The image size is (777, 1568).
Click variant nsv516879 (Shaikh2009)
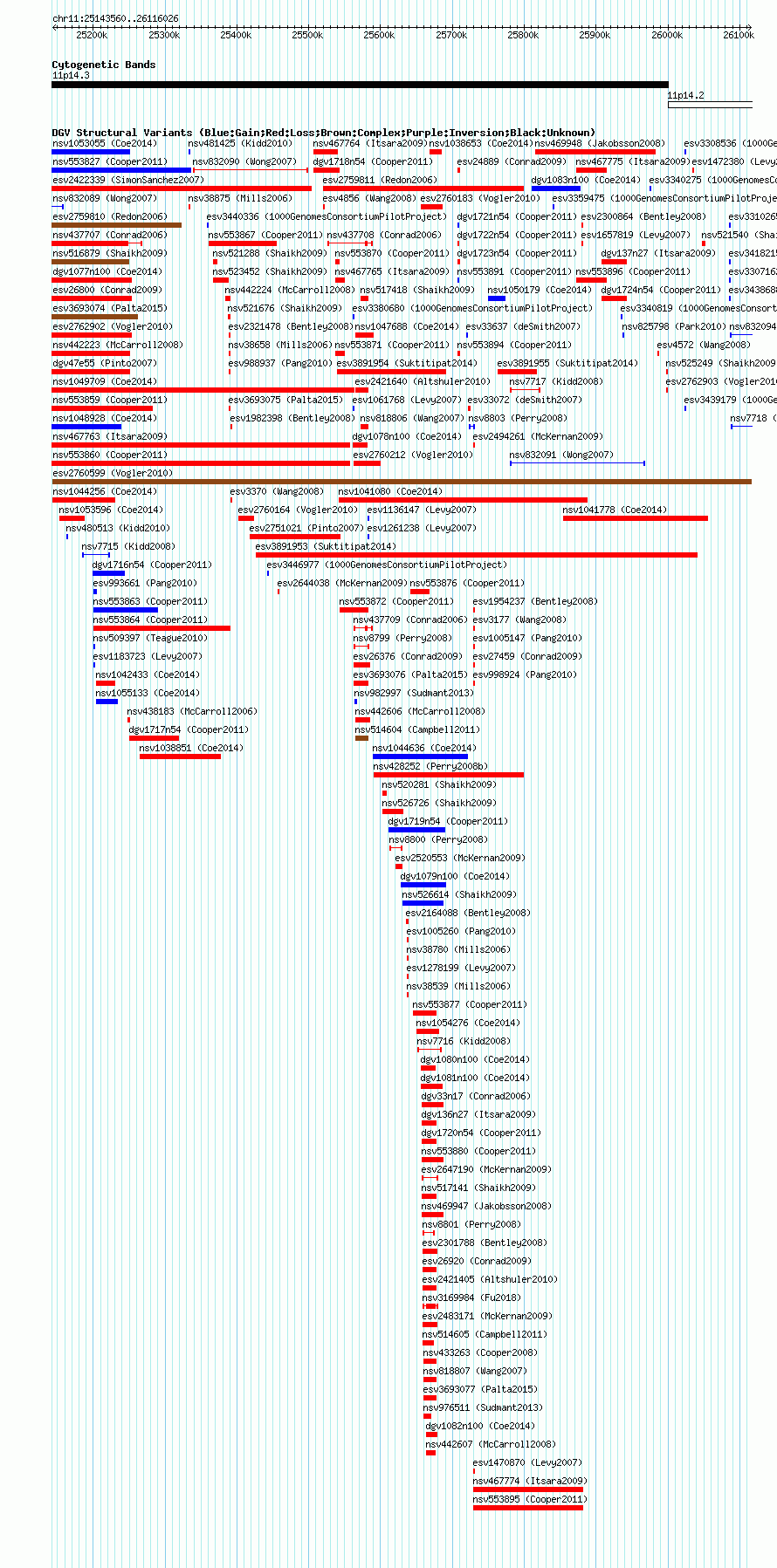[x=109, y=253]
